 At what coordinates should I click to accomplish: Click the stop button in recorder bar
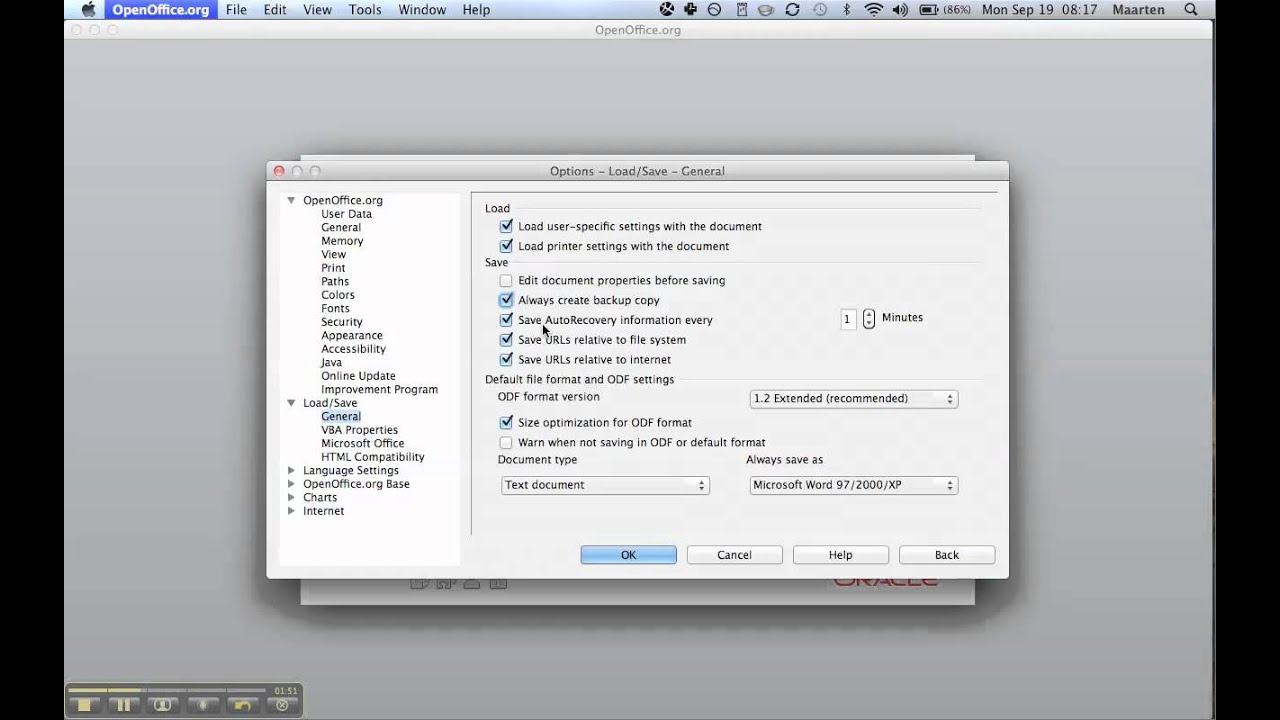[85, 705]
